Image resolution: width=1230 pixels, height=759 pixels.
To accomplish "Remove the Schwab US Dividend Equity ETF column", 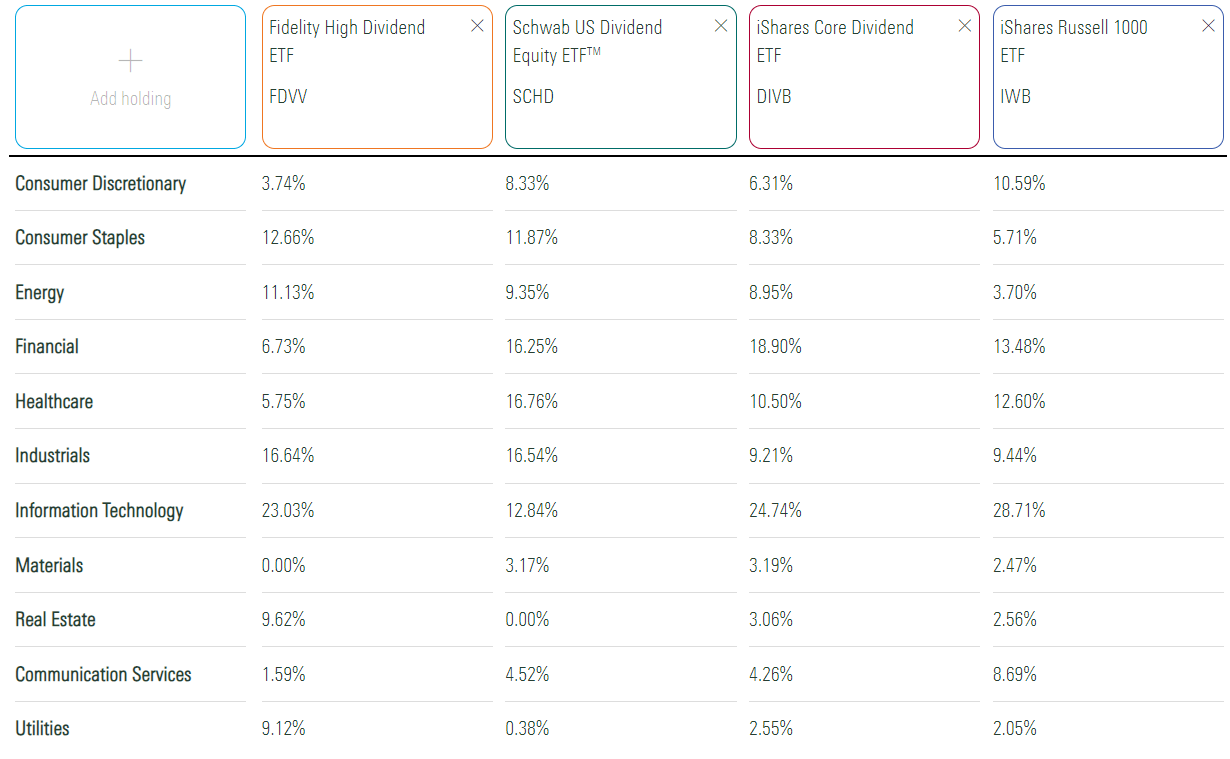I will pyautogui.click(x=720, y=25).
